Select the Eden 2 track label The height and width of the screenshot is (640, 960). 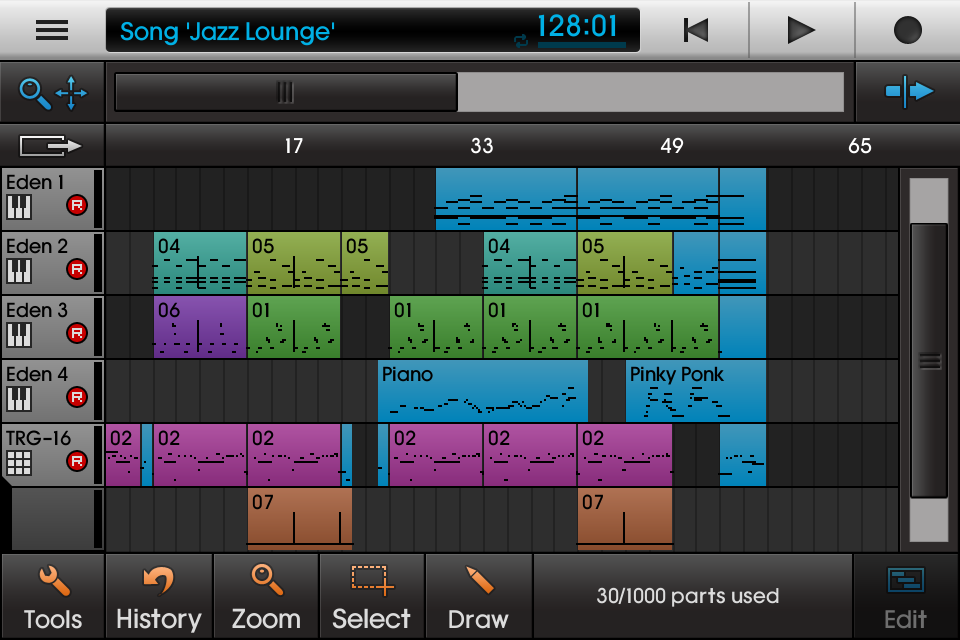click(37, 246)
